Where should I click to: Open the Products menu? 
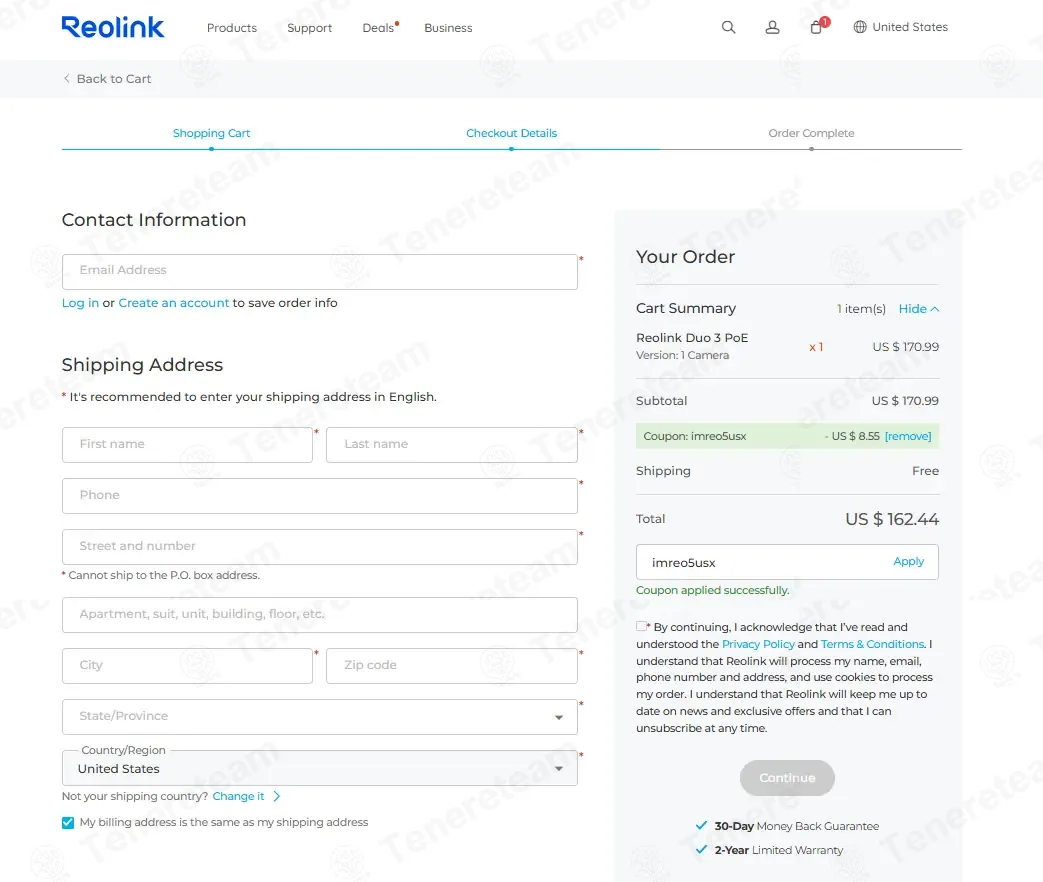pyautogui.click(x=231, y=28)
